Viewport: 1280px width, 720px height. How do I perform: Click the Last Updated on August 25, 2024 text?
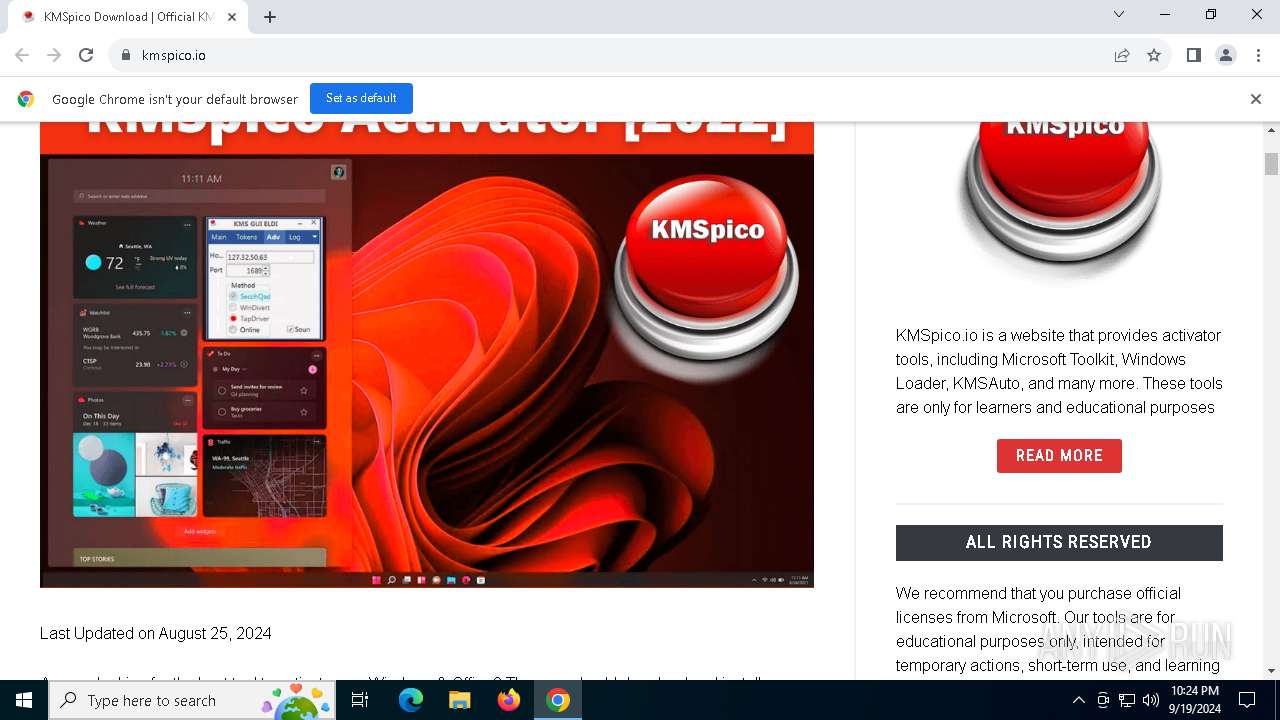(x=156, y=633)
